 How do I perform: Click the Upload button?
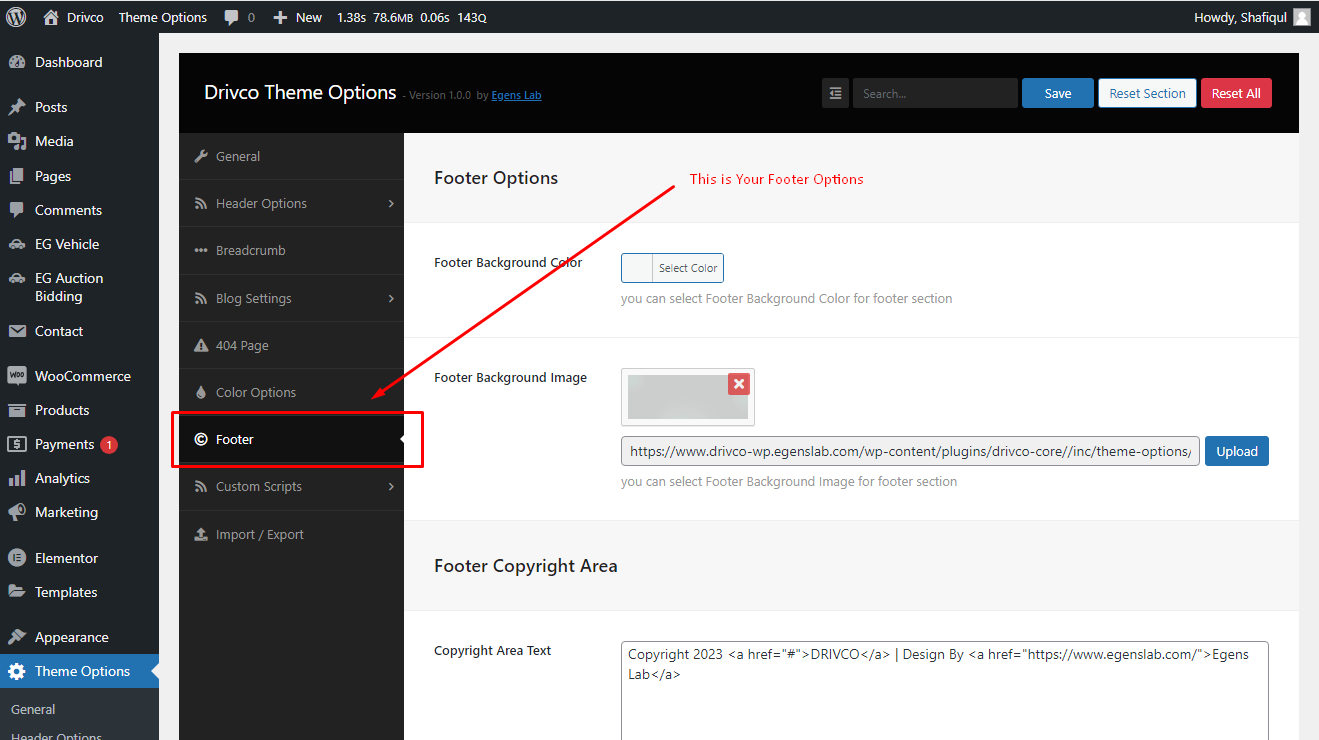(1237, 451)
